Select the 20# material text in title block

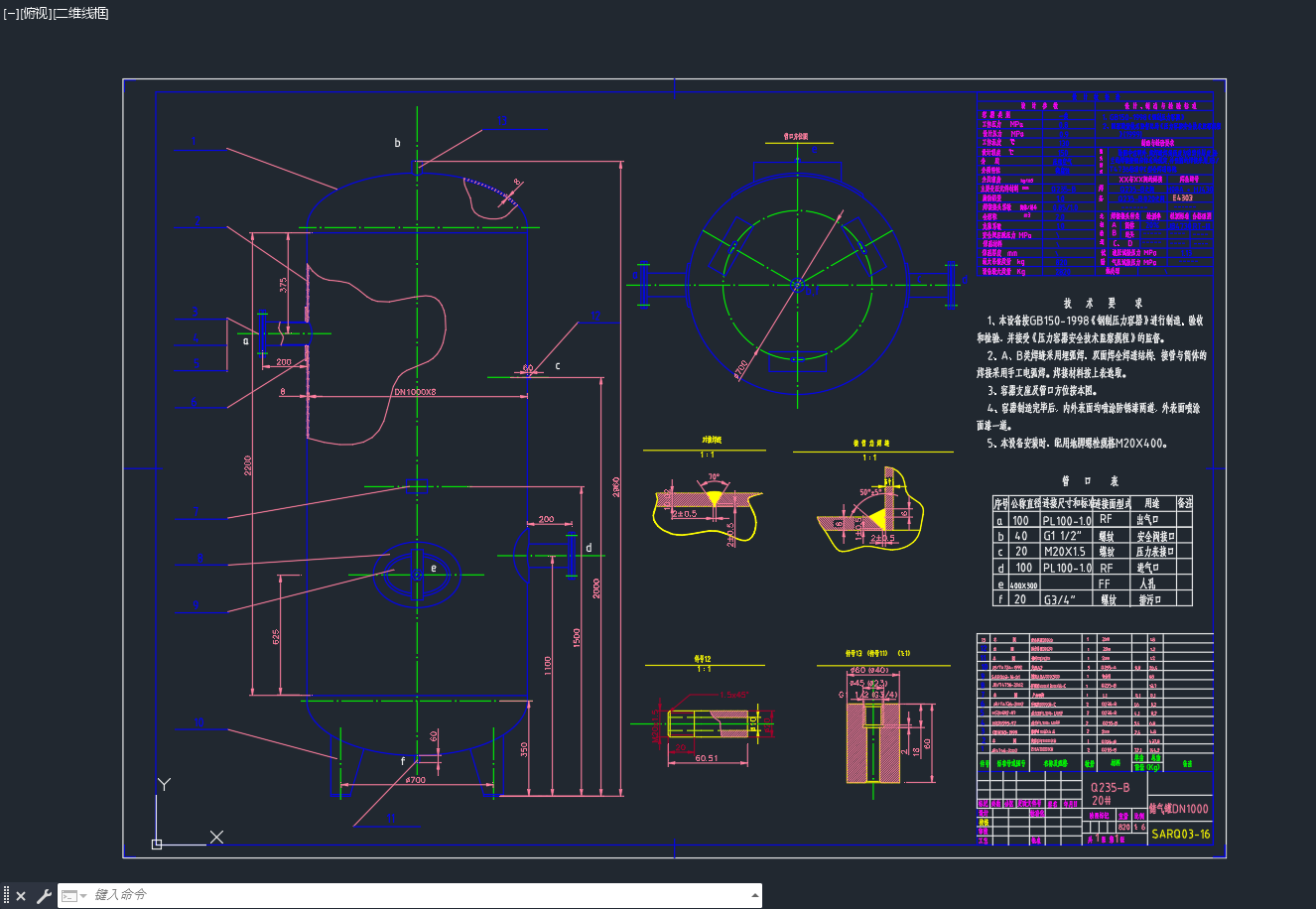(x=1101, y=800)
